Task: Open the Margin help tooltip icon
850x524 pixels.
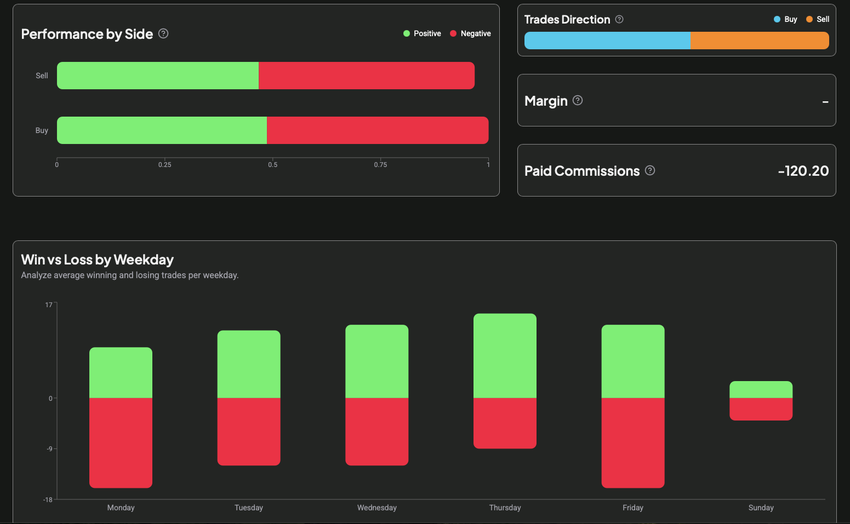Action: tap(577, 100)
